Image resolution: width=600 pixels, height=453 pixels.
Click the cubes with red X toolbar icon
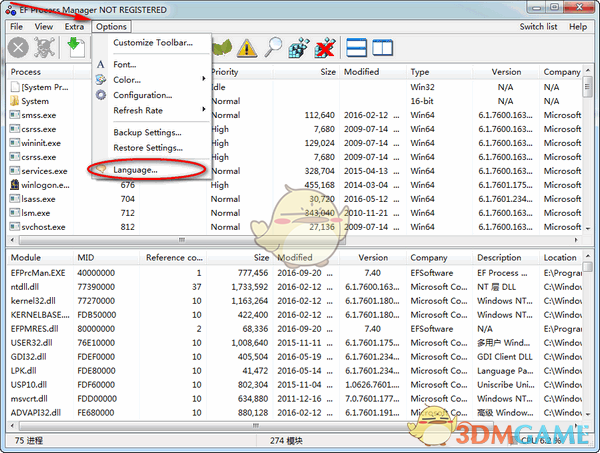click(x=325, y=48)
